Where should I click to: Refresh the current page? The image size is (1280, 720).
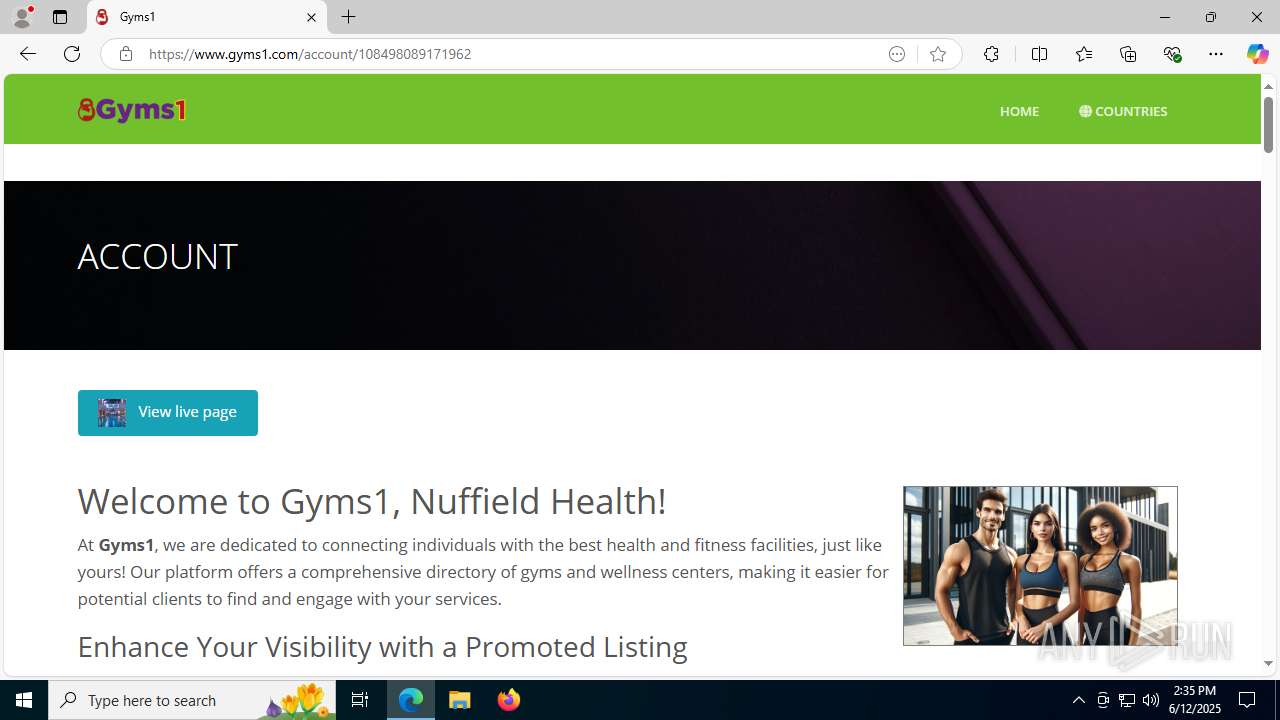[72, 54]
